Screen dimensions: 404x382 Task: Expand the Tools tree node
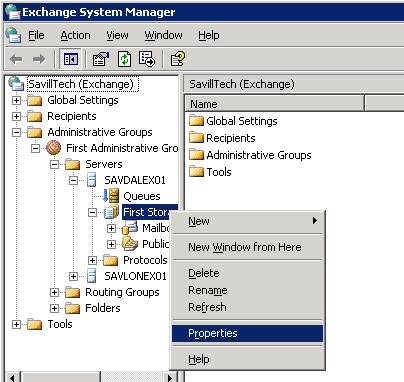[16, 324]
